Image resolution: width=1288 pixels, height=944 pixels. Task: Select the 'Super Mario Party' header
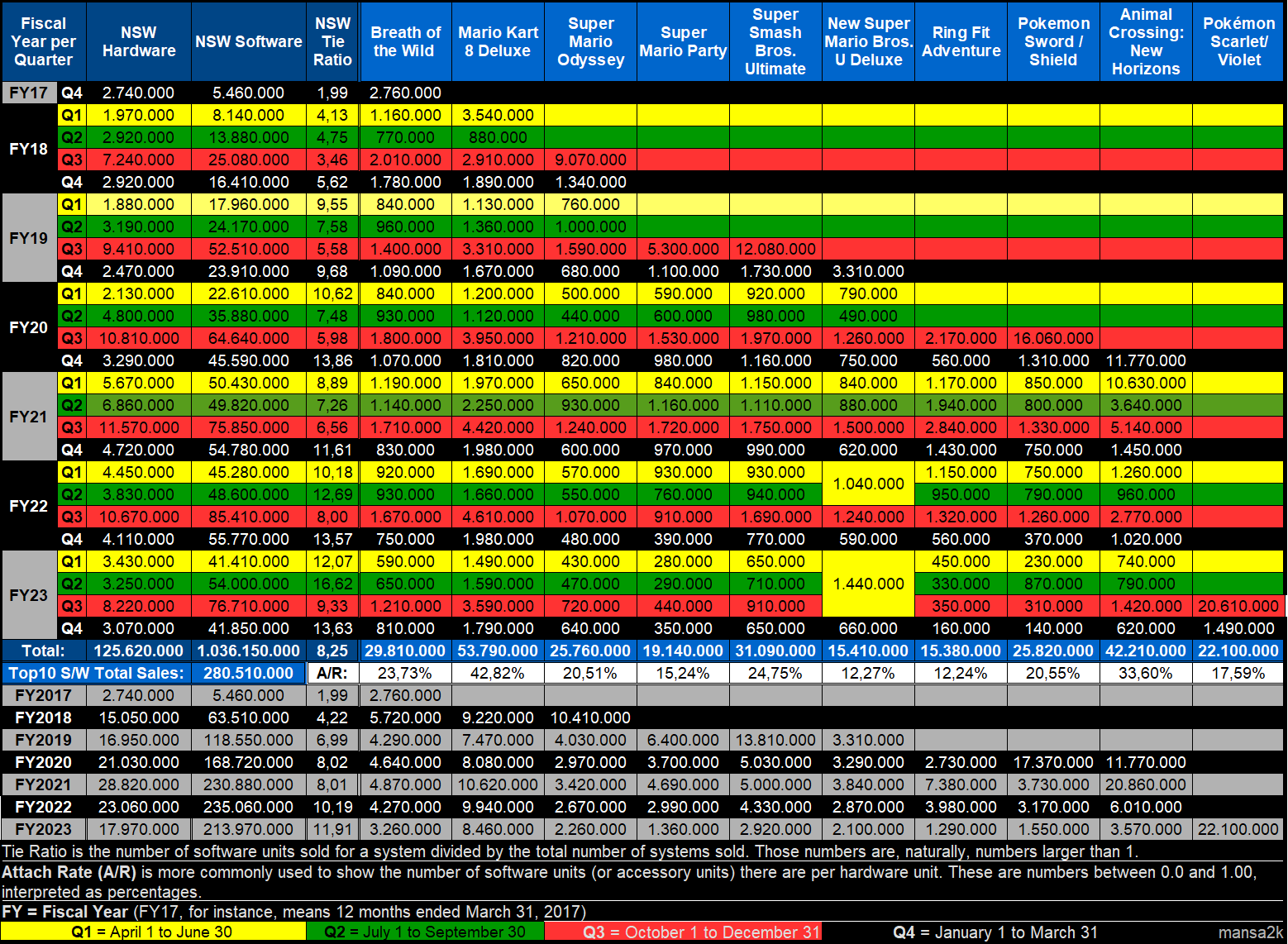pyautogui.click(x=684, y=41)
